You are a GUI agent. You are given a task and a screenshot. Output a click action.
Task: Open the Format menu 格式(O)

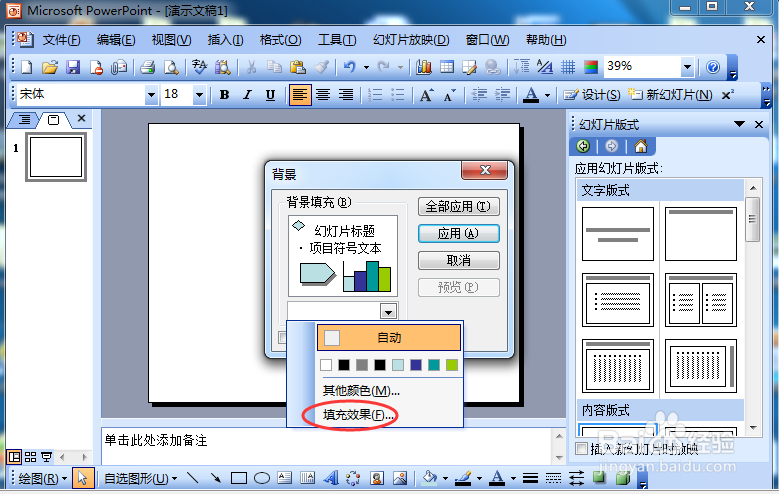(x=280, y=40)
